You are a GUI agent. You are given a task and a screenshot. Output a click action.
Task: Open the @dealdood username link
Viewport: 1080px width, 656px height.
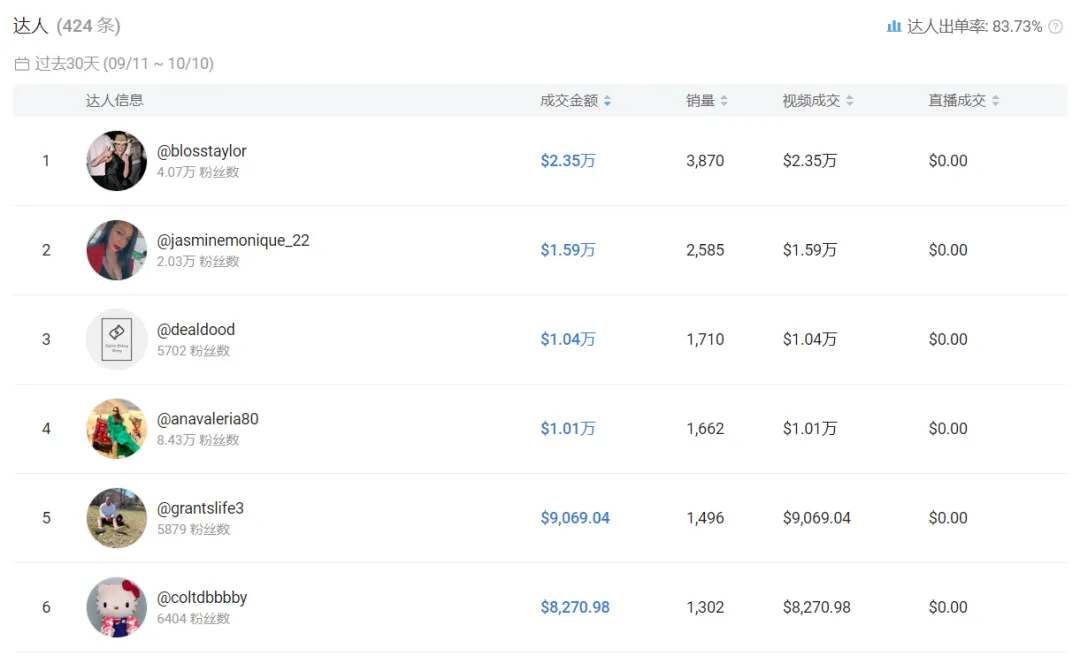click(196, 329)
